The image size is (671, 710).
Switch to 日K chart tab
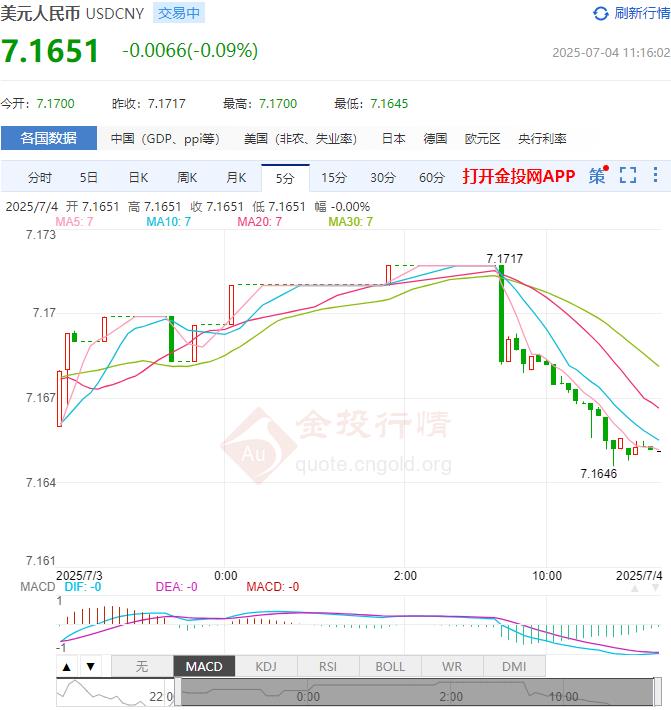point(138,178)
